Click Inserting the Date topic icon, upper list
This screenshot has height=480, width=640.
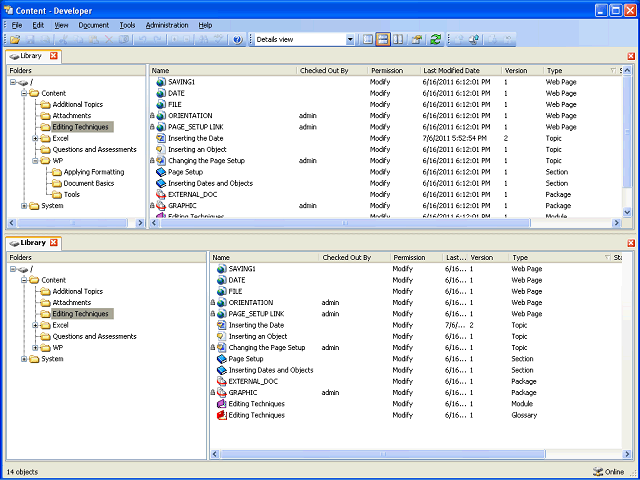[161, 138]
